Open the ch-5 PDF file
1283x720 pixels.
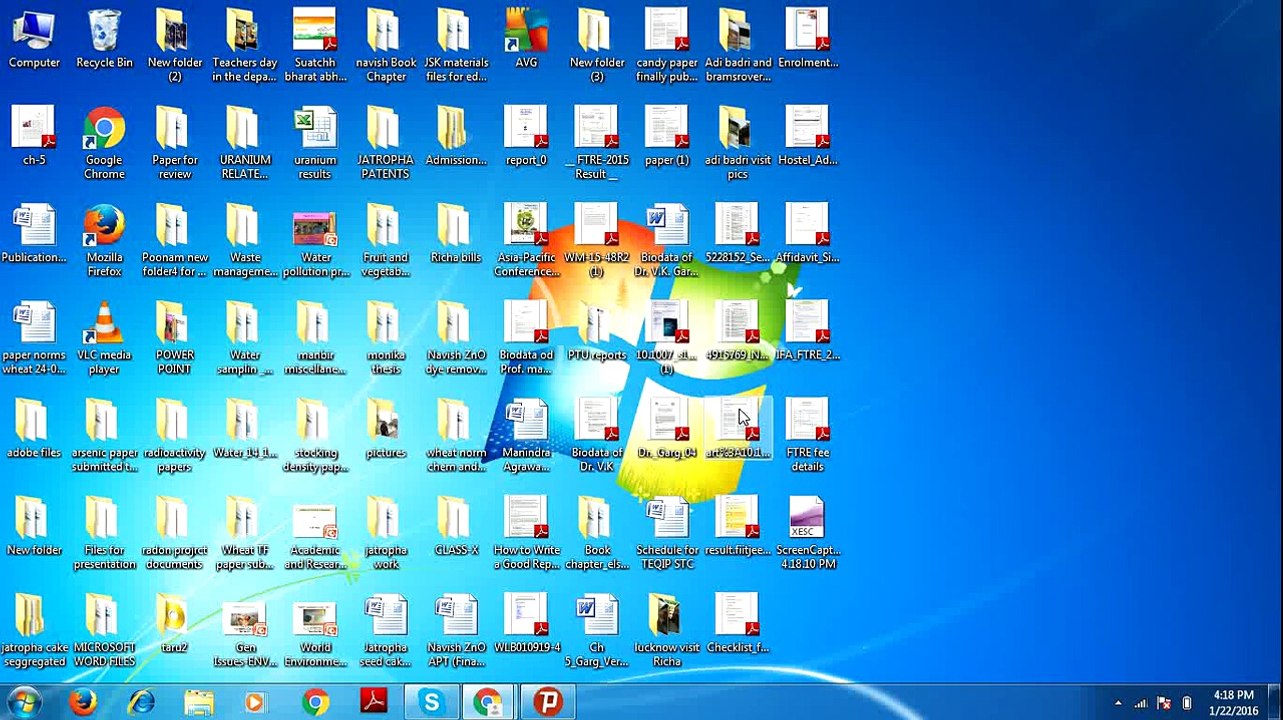click(34, 137)
